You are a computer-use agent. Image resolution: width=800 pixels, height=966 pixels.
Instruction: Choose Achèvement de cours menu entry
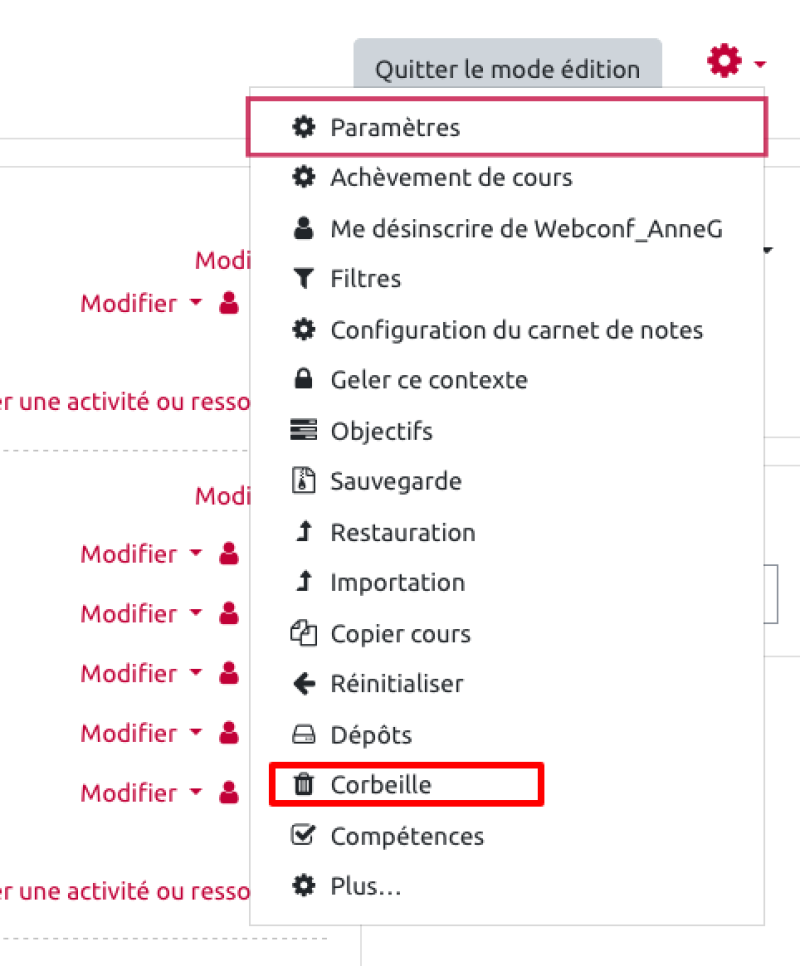pos(451,178)
